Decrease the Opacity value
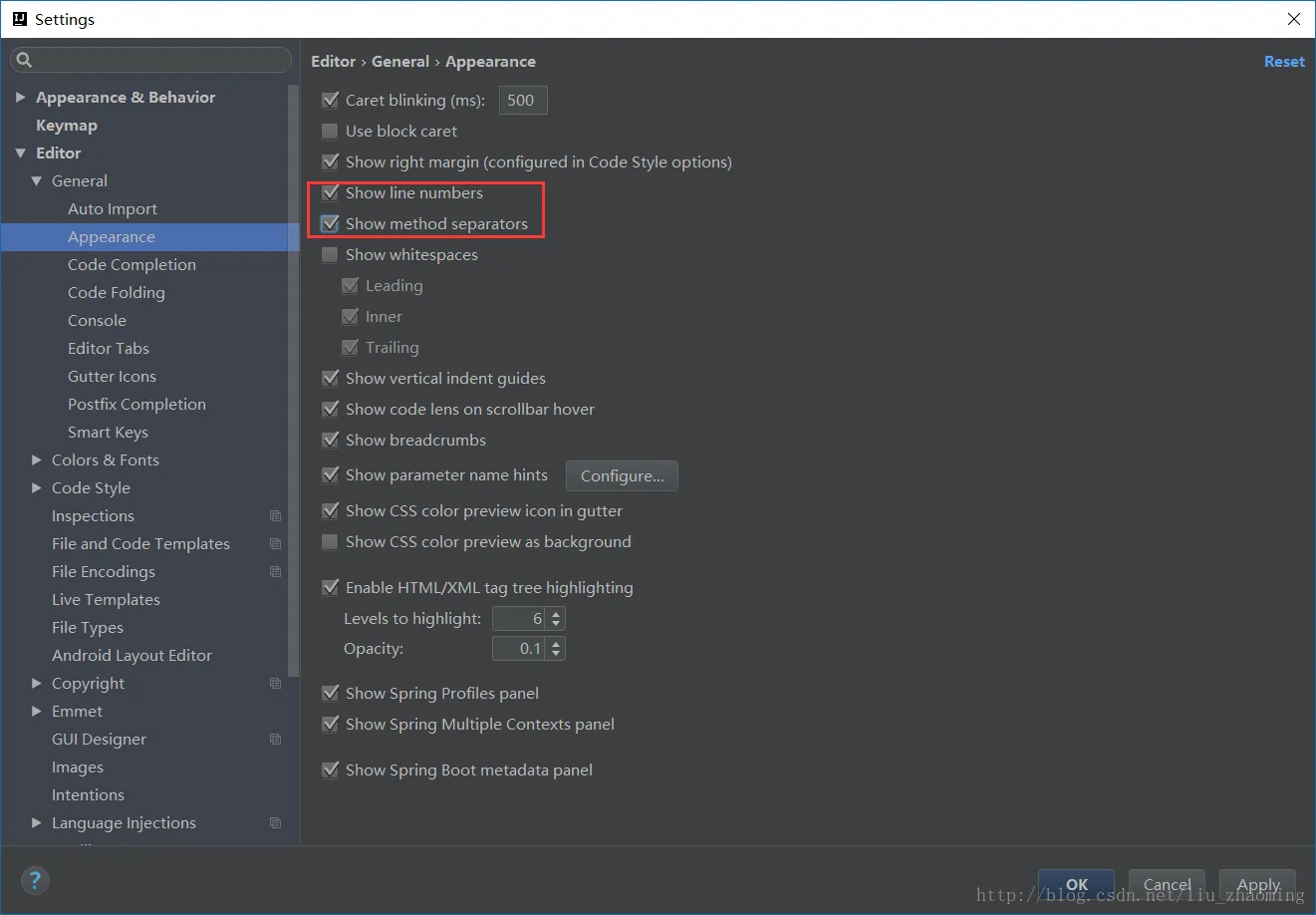This screenshot has height=915, width=1316. coord(556,654)
